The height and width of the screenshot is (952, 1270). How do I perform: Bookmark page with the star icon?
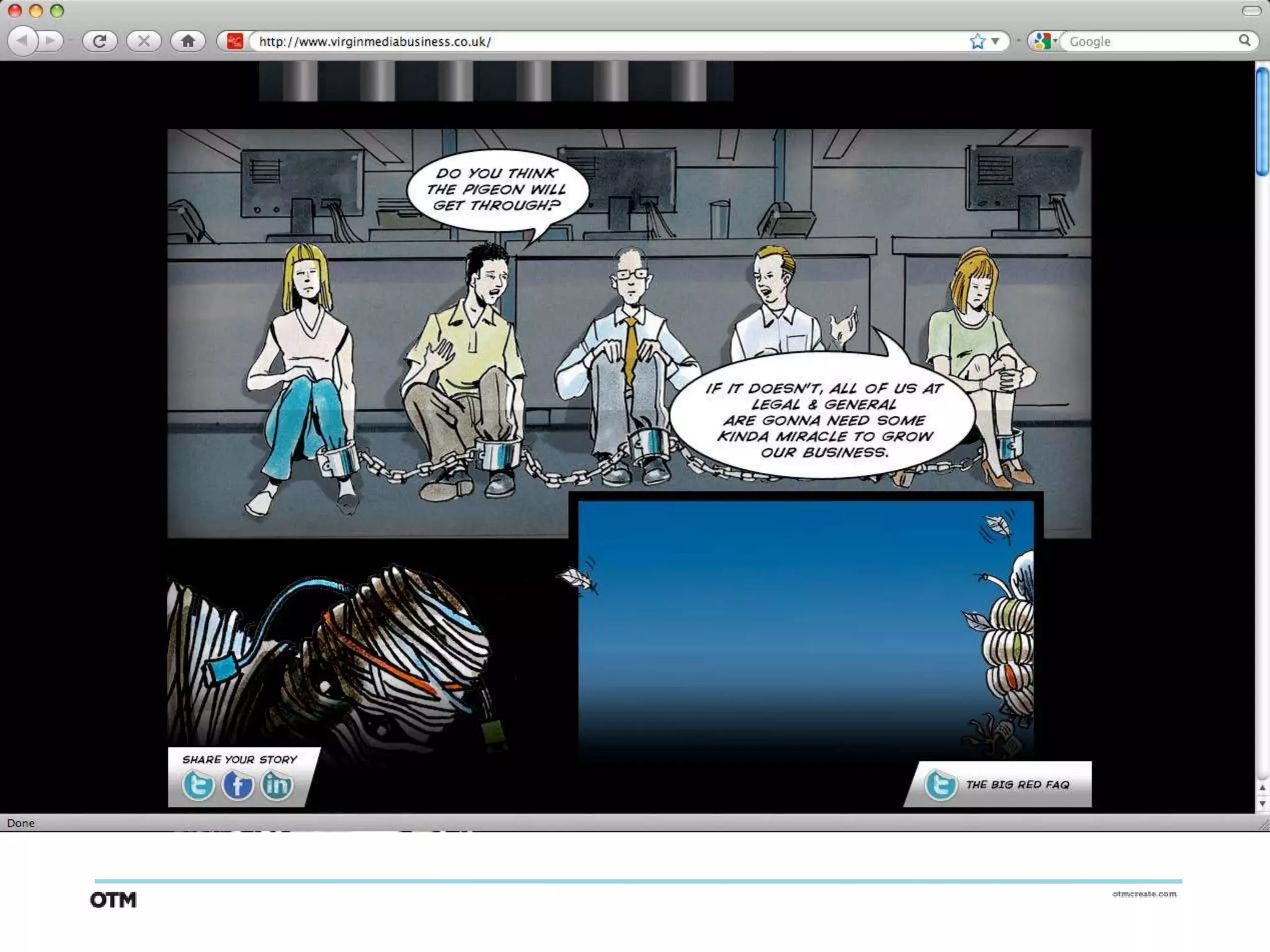pyautogui.click(x=977, y=42)
